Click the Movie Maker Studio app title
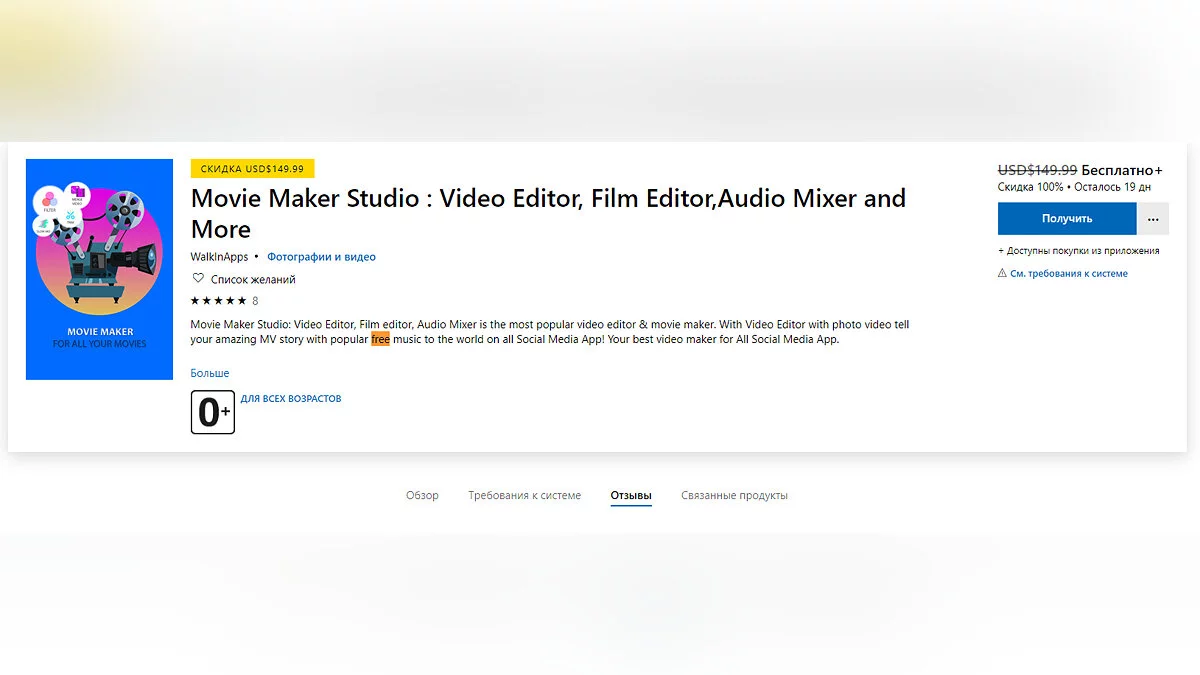 (x=548, y=213)
